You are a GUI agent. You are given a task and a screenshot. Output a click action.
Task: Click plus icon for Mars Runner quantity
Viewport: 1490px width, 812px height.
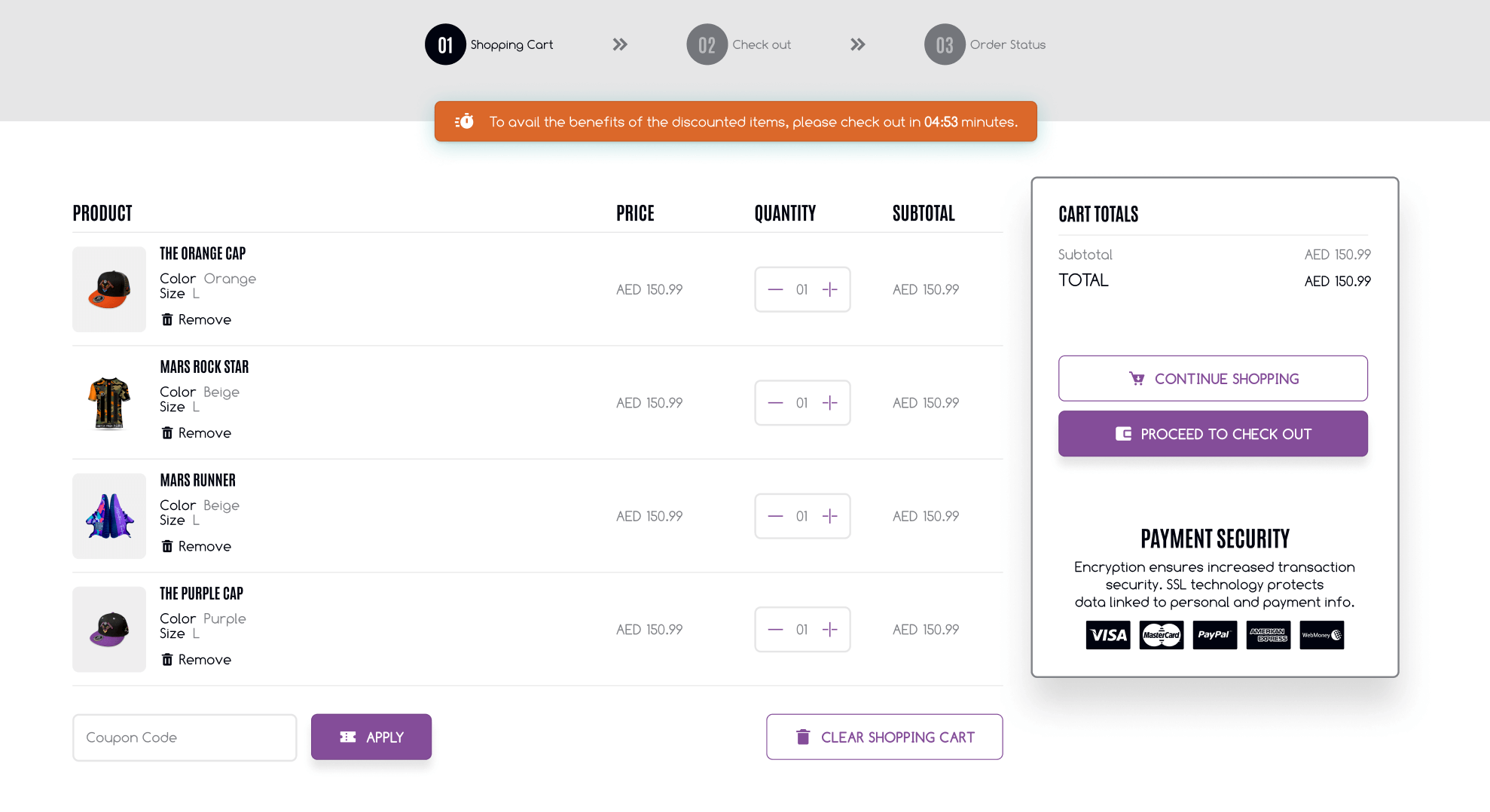click(x=829, y=516)
